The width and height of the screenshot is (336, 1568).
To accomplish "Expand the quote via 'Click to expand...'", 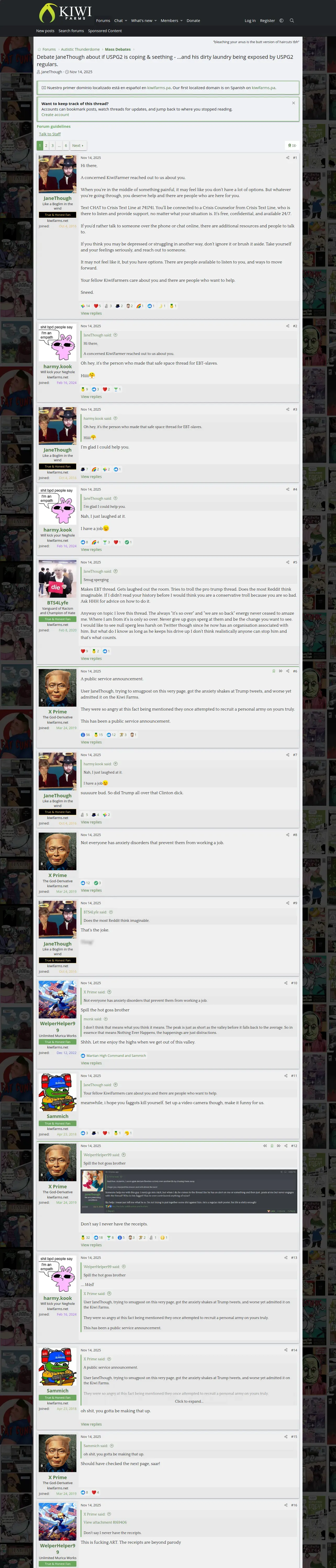I will pos(189,1401).
